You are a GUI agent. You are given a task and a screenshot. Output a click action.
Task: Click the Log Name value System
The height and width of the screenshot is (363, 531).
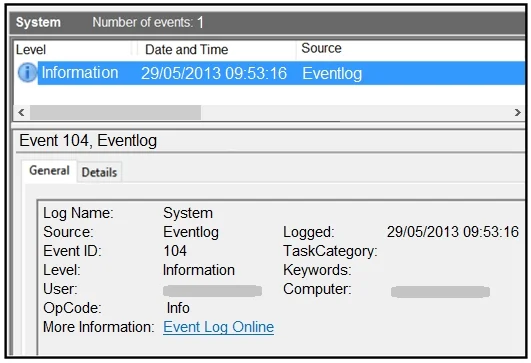(x=188, y=213)
